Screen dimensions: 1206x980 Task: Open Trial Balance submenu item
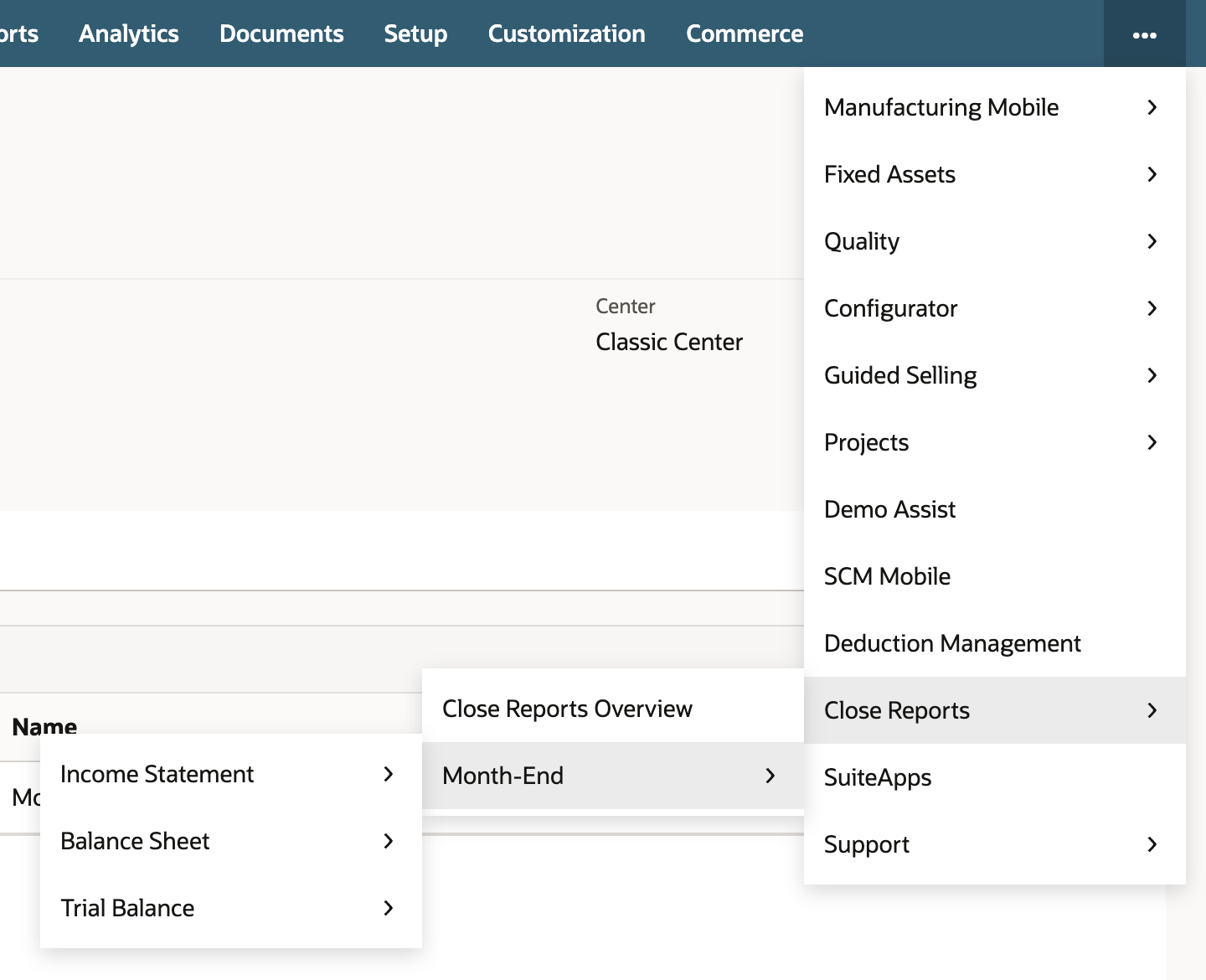point(231,908)
